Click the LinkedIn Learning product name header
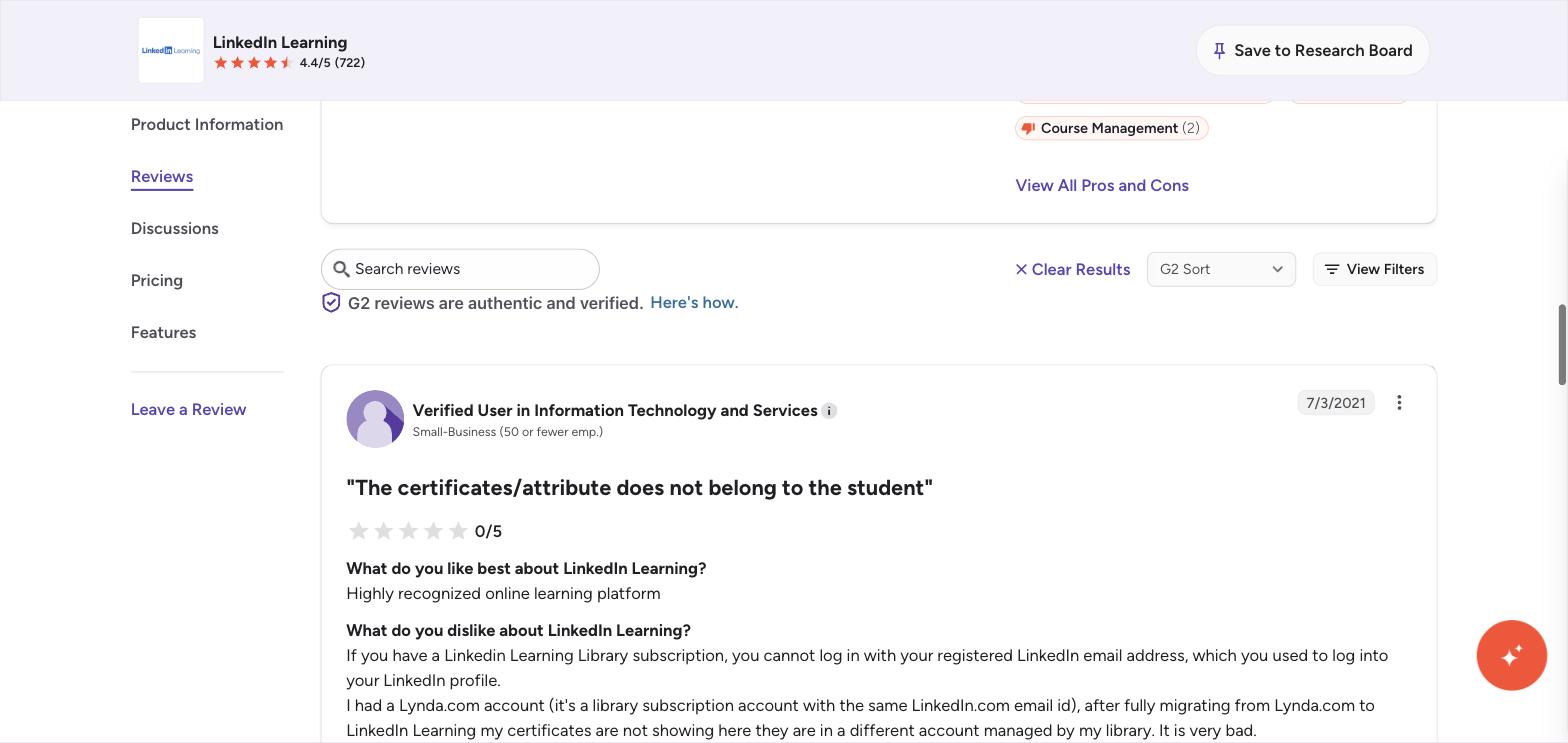 point(280,42)
